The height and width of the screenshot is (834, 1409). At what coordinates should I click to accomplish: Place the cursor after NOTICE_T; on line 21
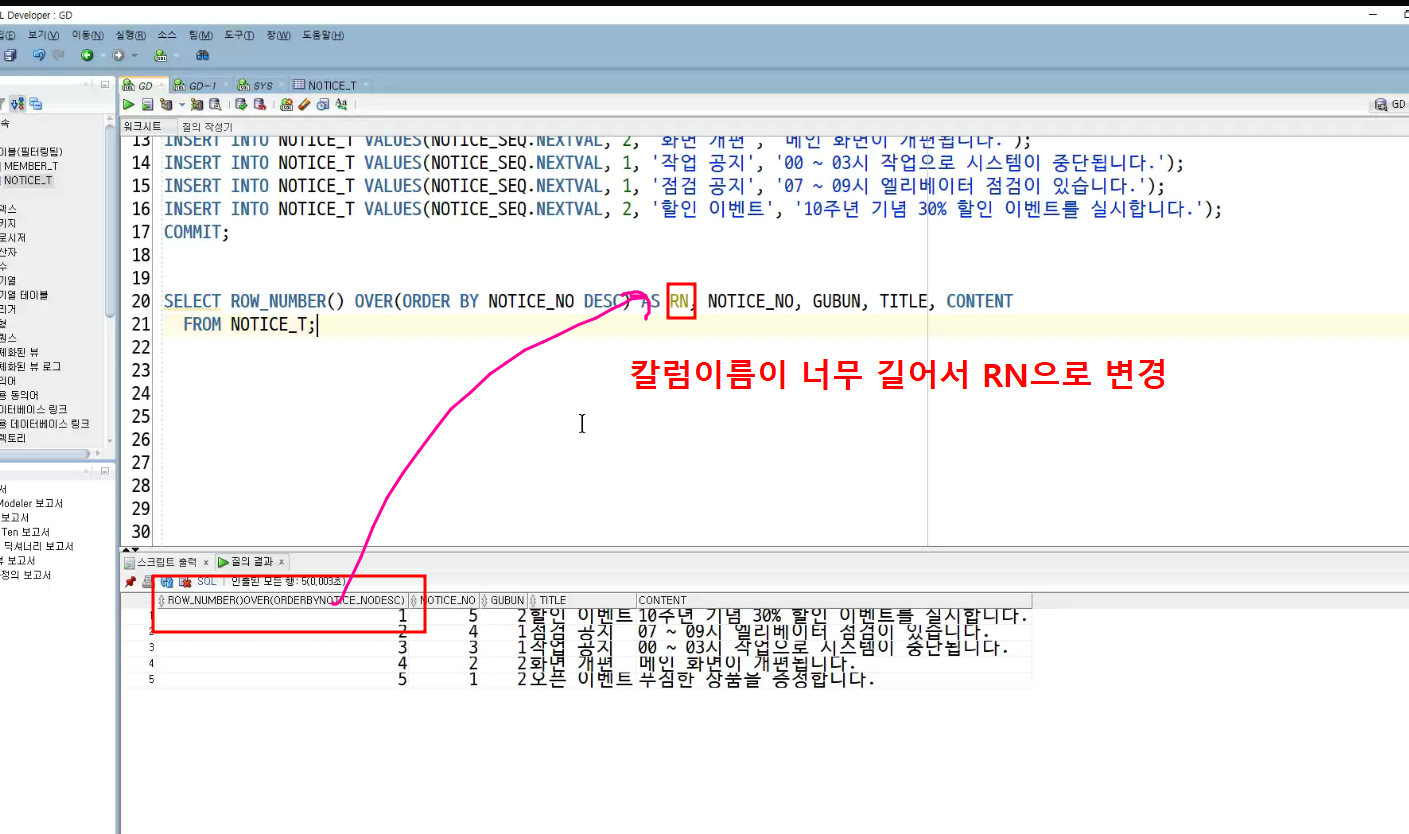click(318, 324)
